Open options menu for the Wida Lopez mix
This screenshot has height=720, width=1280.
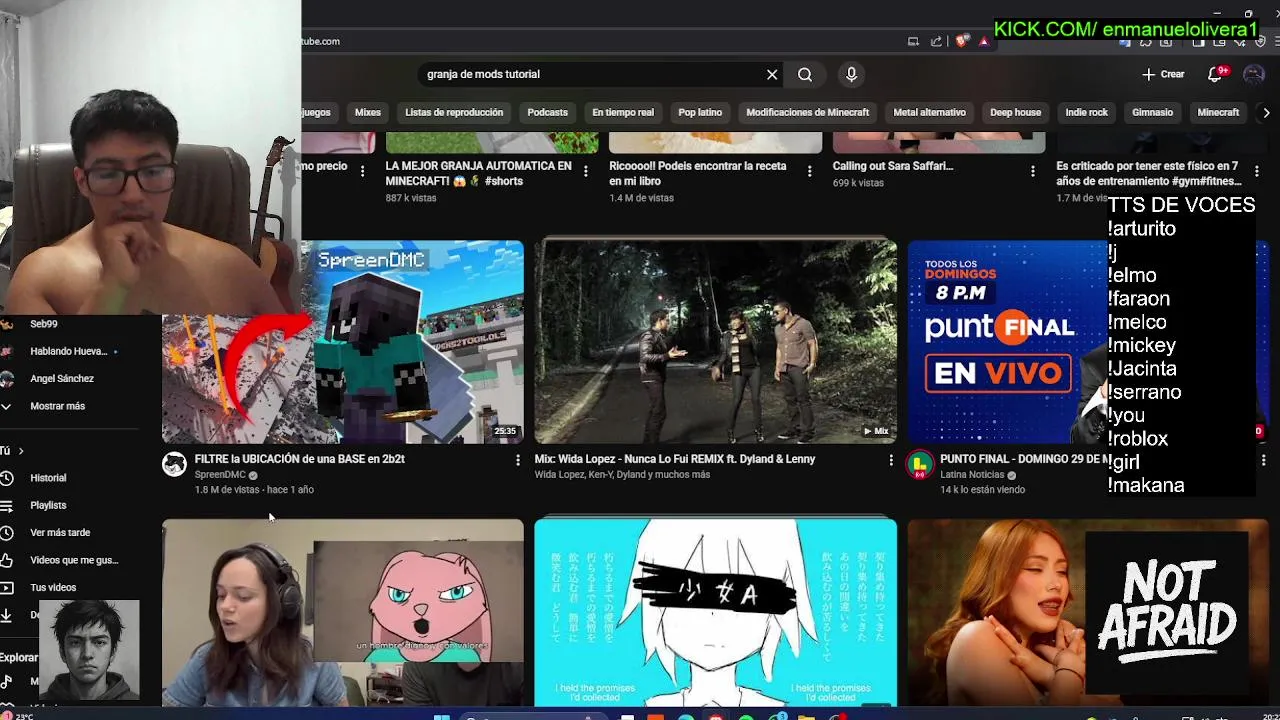pos(891,460)
